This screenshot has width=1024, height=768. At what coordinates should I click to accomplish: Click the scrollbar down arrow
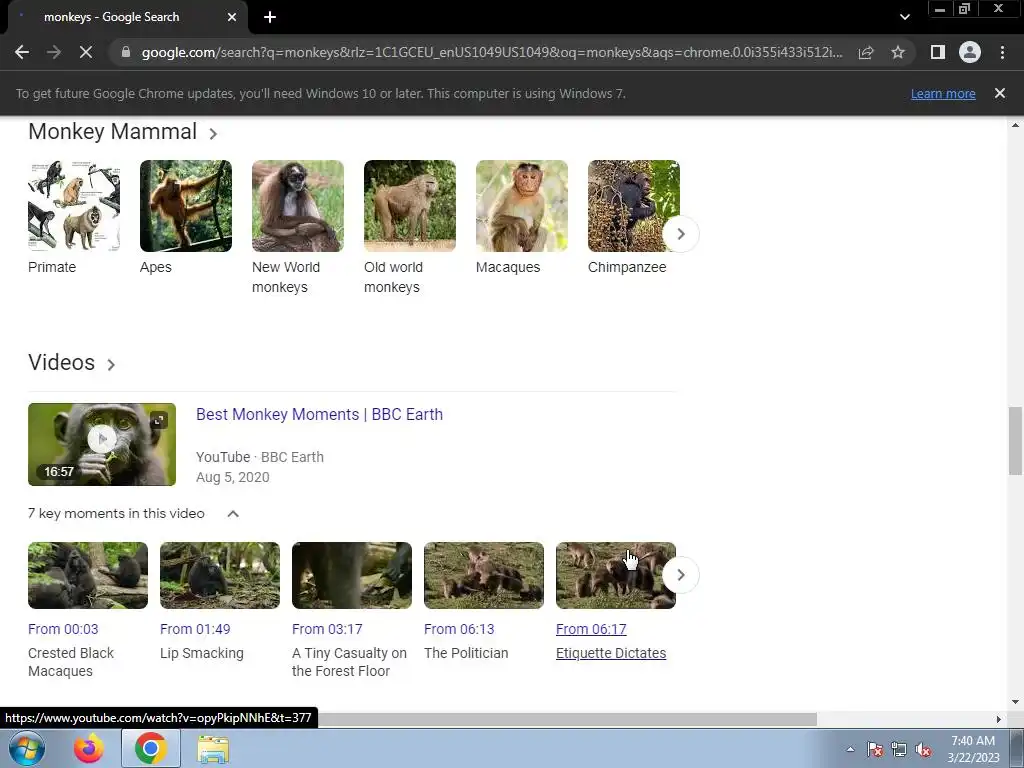(1015, 702)
